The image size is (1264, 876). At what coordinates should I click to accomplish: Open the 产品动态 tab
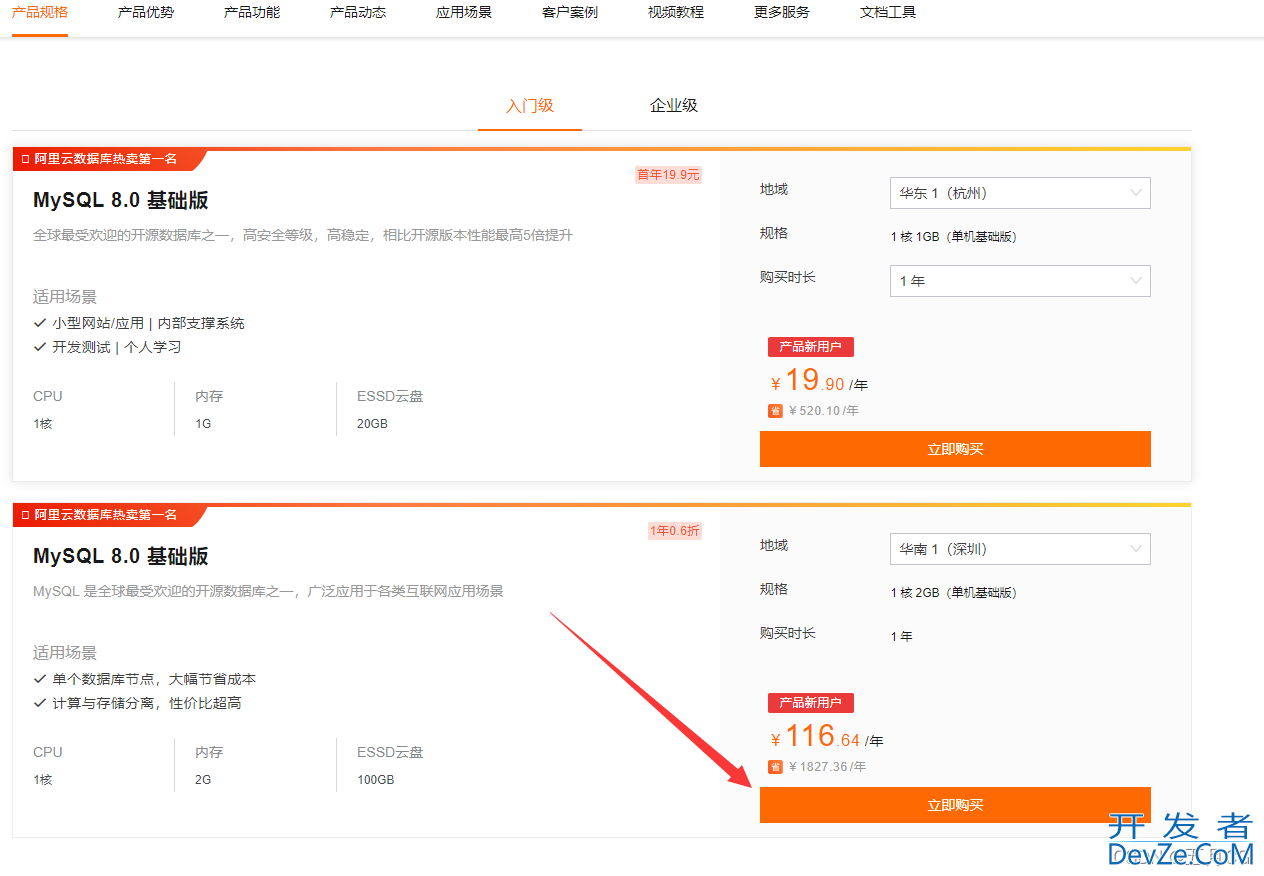(358, 13)
